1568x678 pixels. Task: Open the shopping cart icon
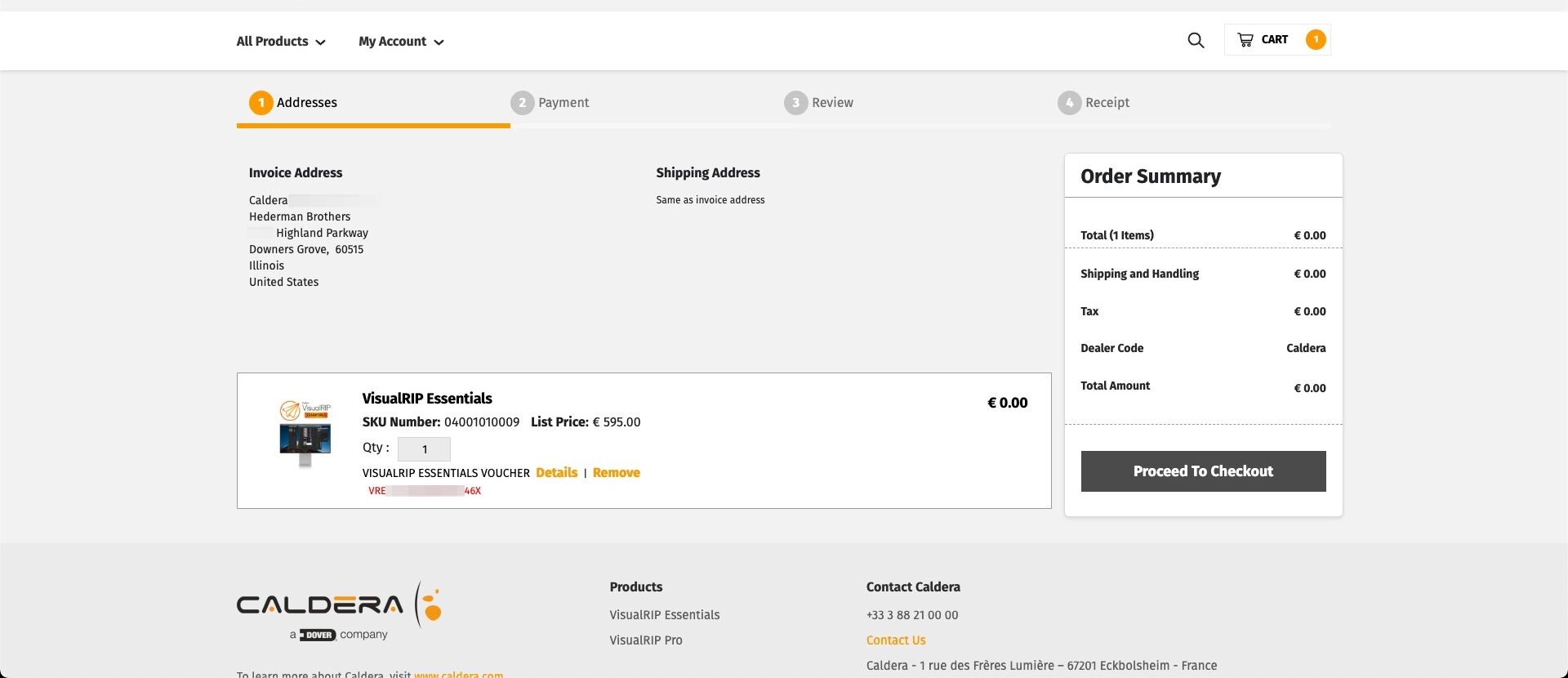(1245, 40)
